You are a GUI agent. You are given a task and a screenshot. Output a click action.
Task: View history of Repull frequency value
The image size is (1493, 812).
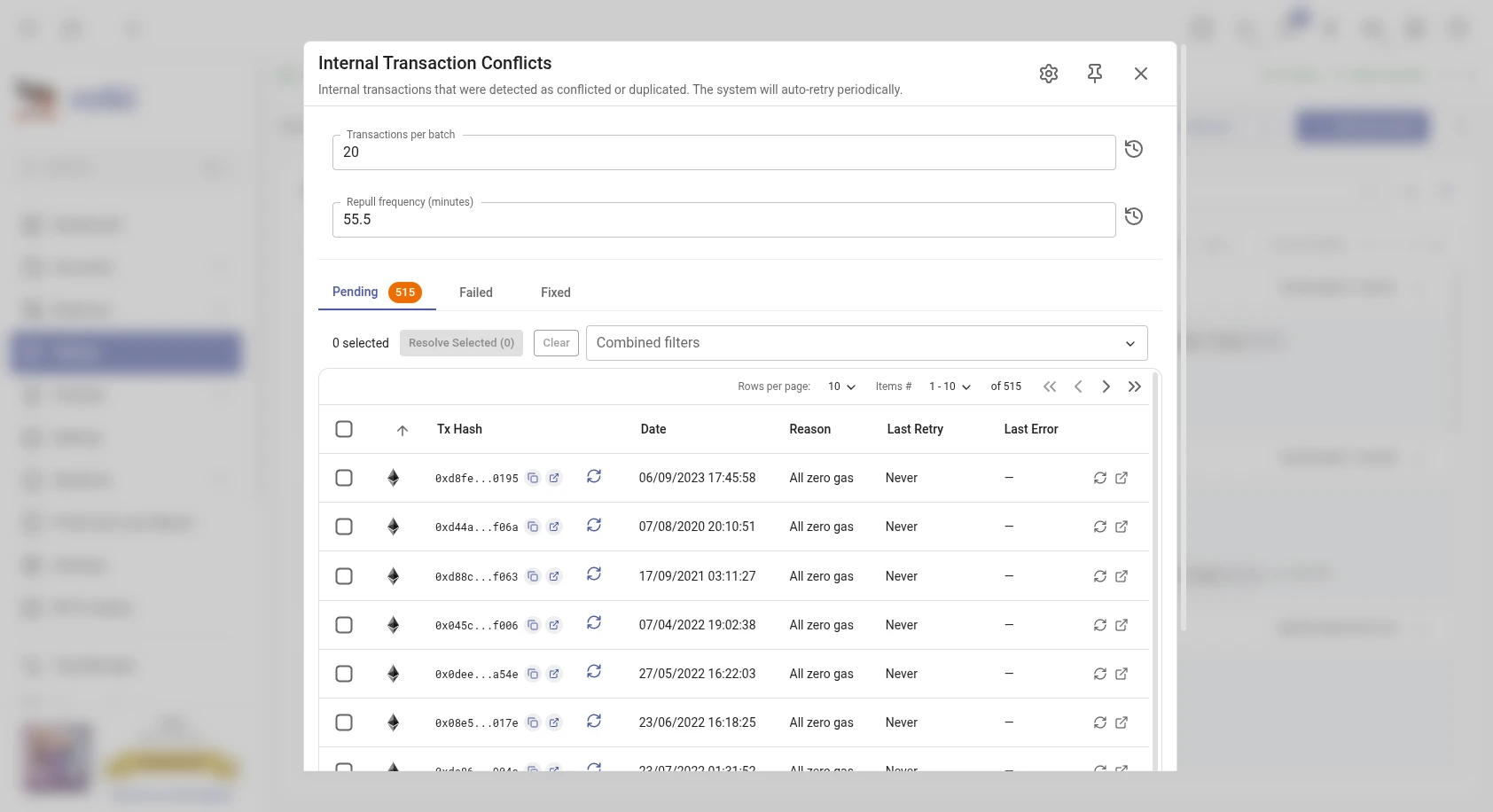click(x=1133, y=216)
